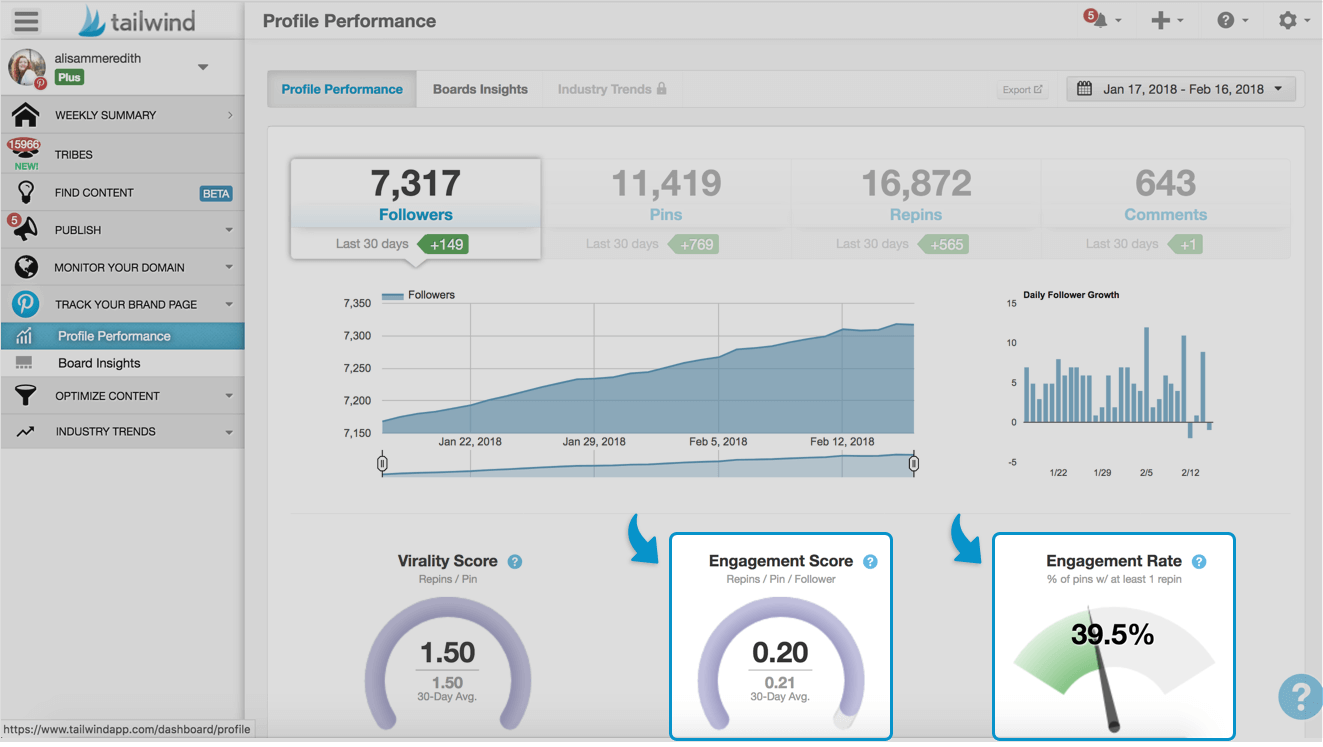Switch to the Boards Insights tab

pyautogui.click(x=480, y=88)
